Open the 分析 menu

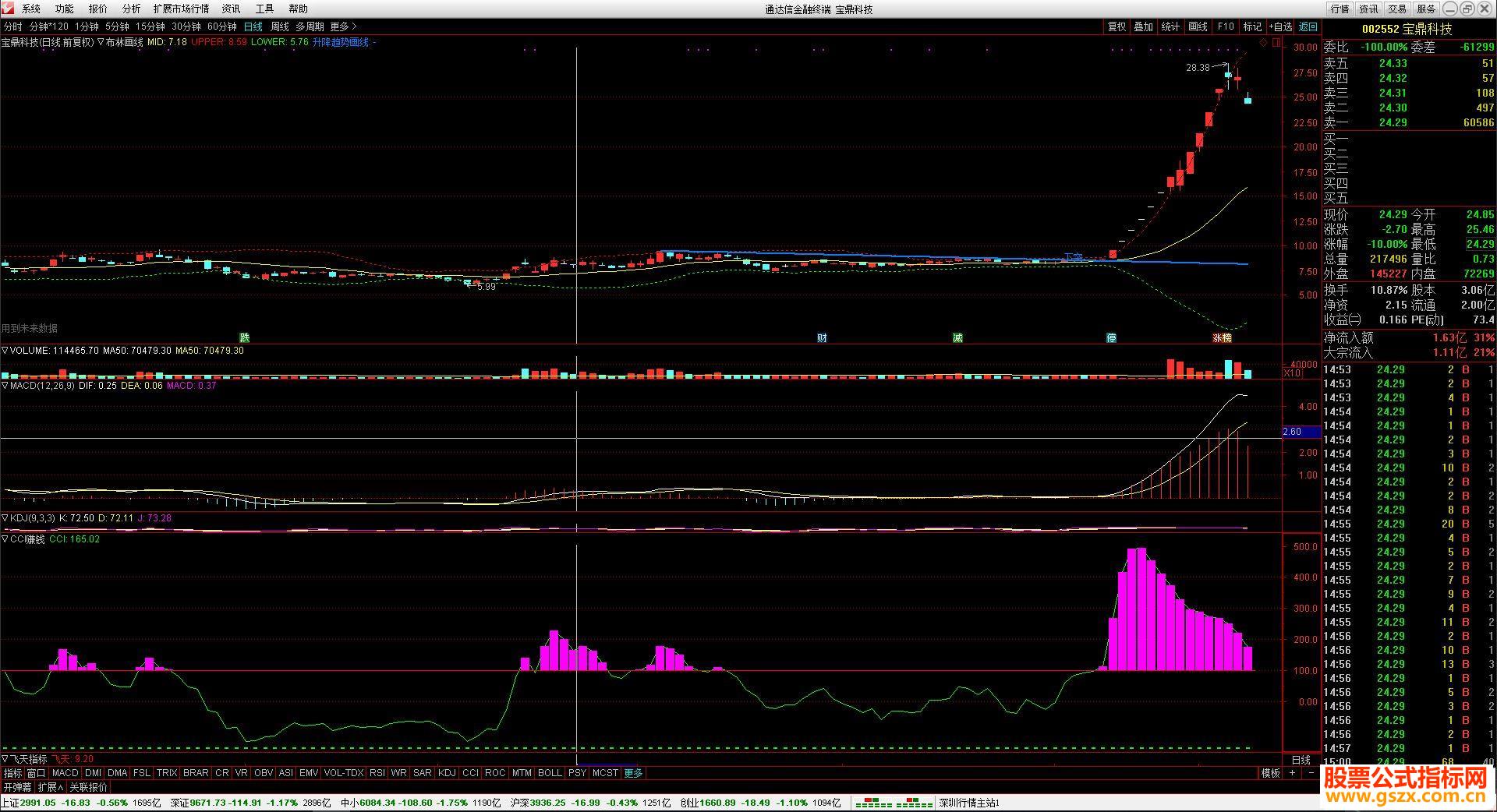(132, 9)
